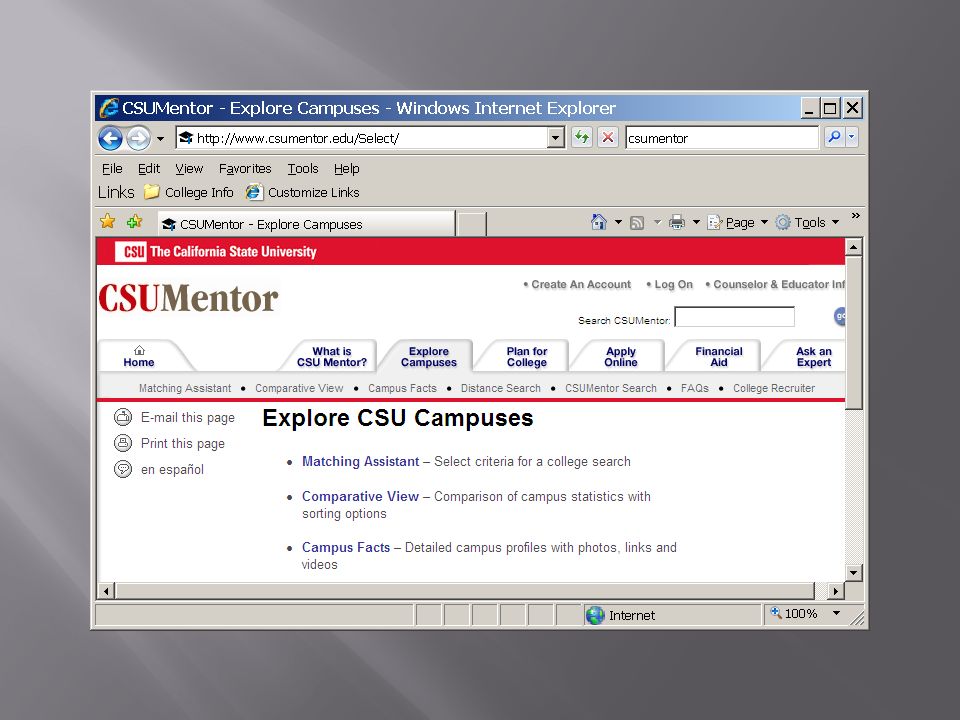
Task: Click the Add to Favorites icon
Action: coord(135,222)
